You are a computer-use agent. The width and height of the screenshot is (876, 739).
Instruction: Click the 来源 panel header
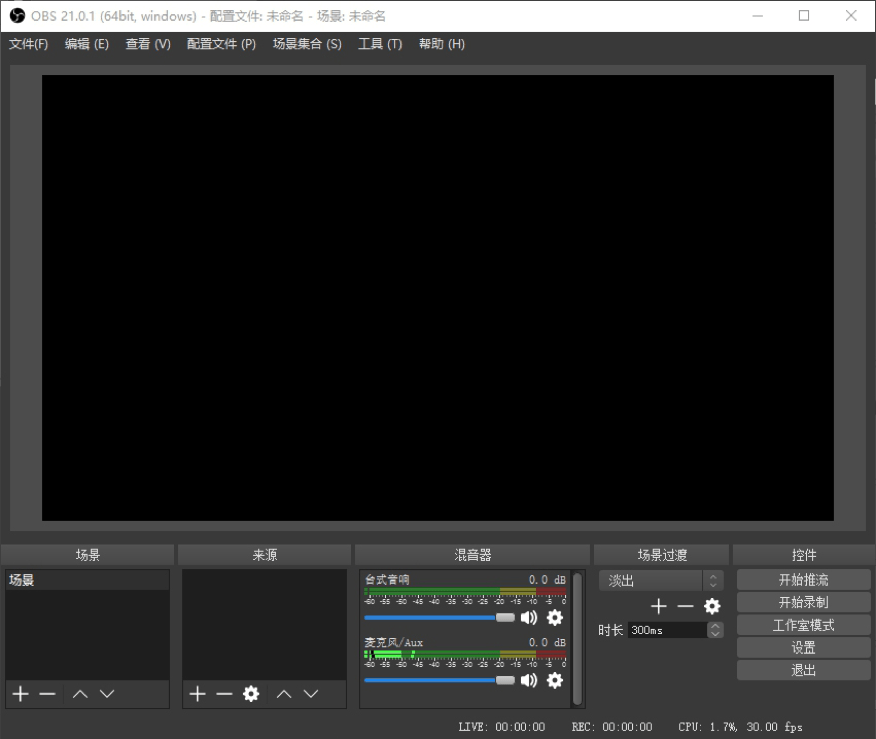264,555
